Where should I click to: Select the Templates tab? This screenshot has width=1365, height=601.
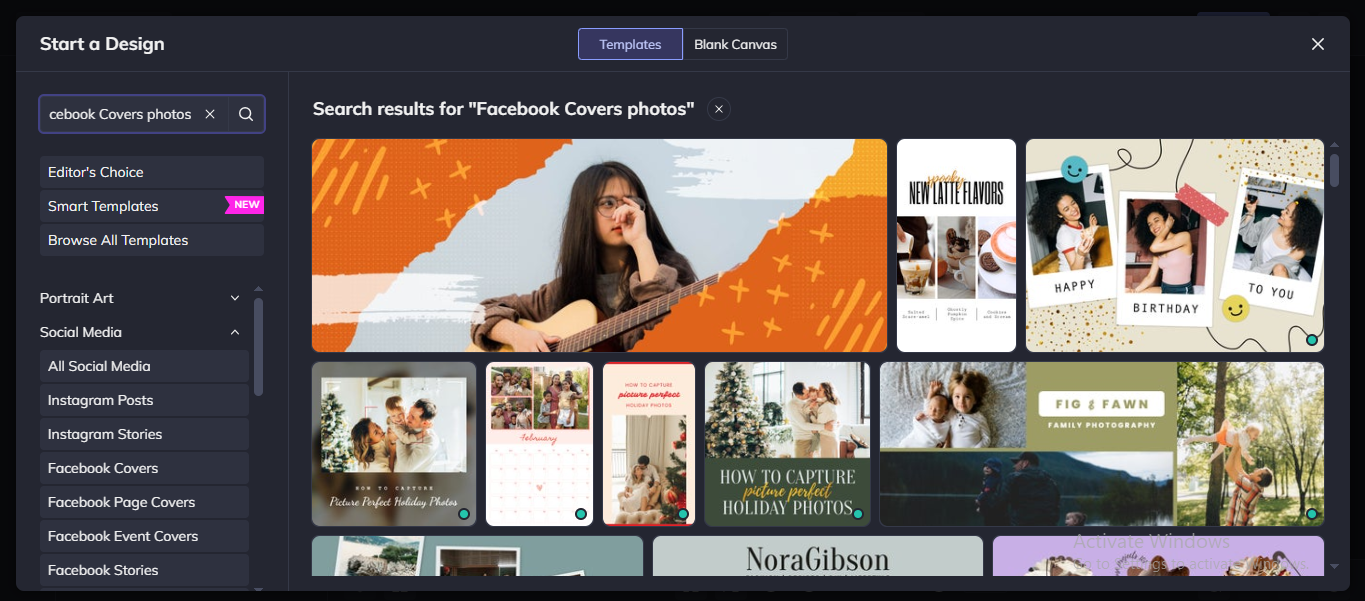tap(630, 43)
